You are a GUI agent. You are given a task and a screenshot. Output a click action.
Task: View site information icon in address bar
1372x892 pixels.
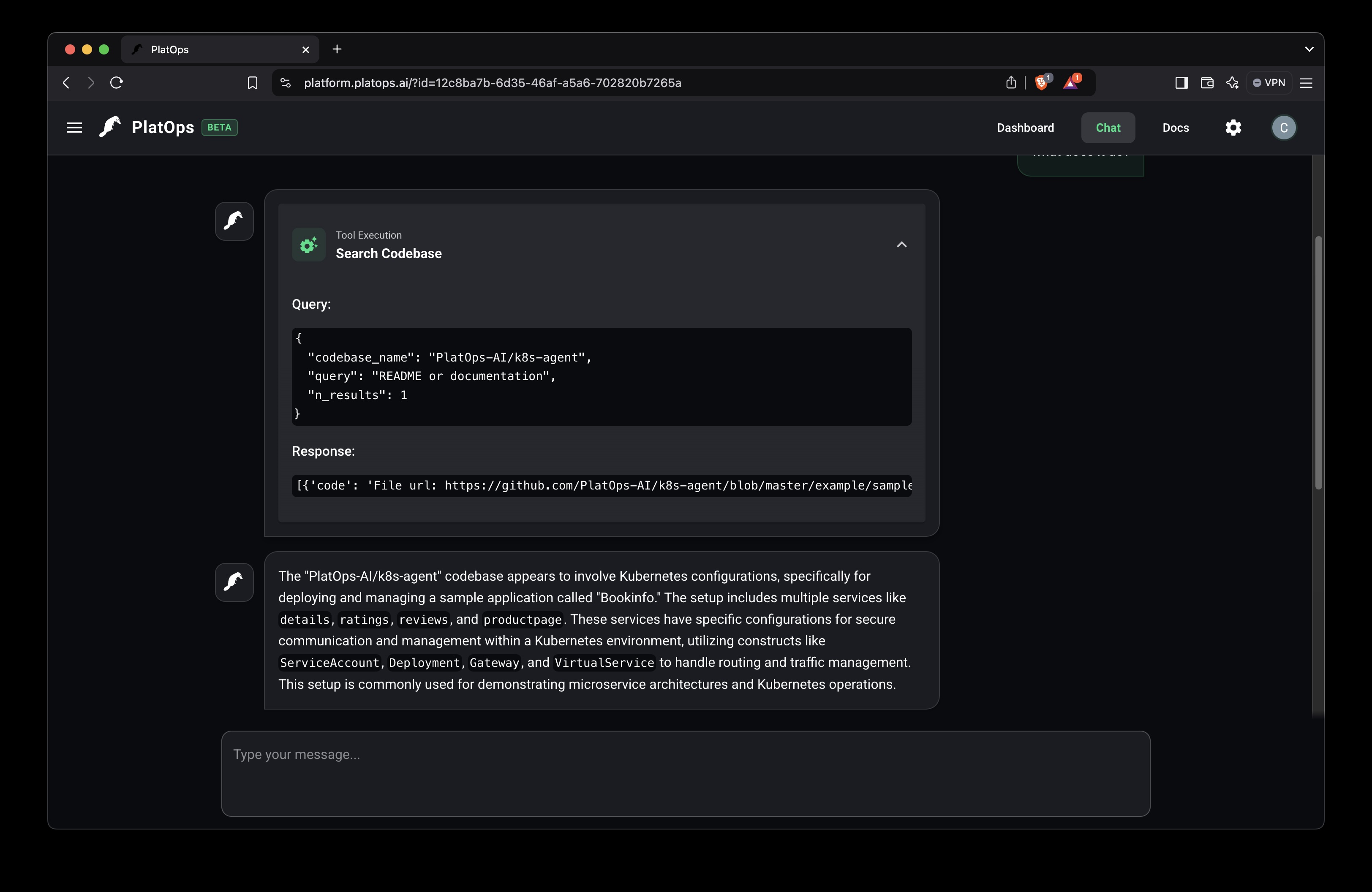tap(286, 83)
